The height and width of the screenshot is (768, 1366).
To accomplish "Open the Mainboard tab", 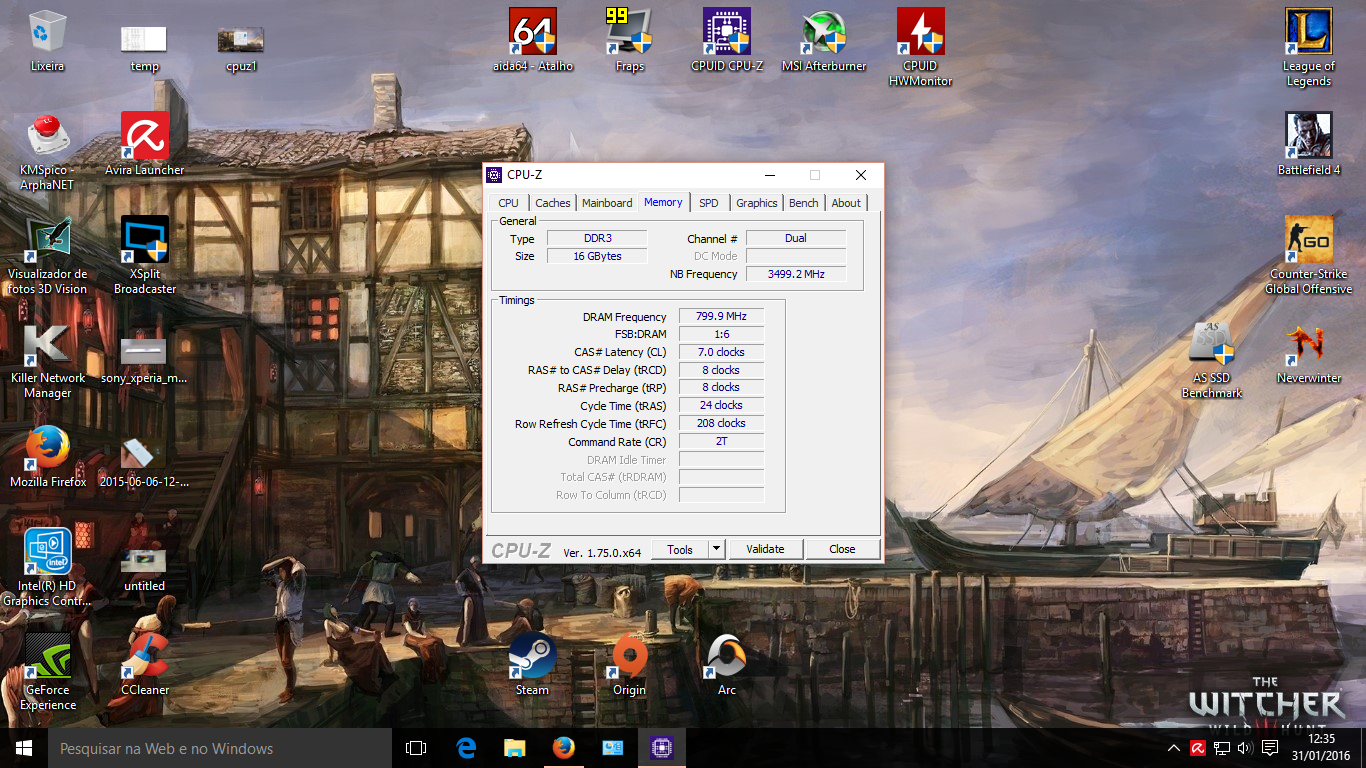I will [x=607, y=203].
